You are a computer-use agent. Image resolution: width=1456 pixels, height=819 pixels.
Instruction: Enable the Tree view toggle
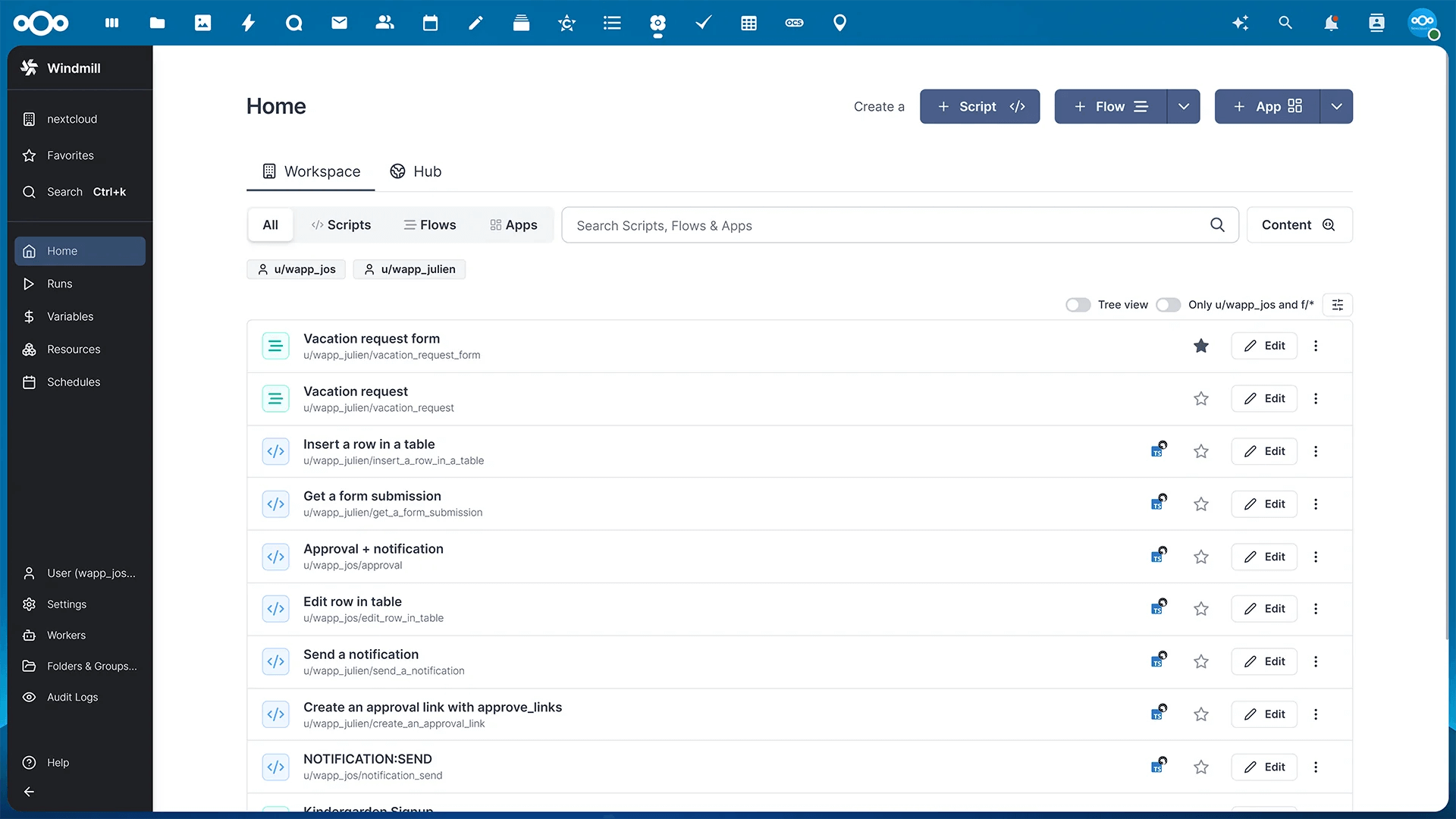click(x=1078, y=304)
